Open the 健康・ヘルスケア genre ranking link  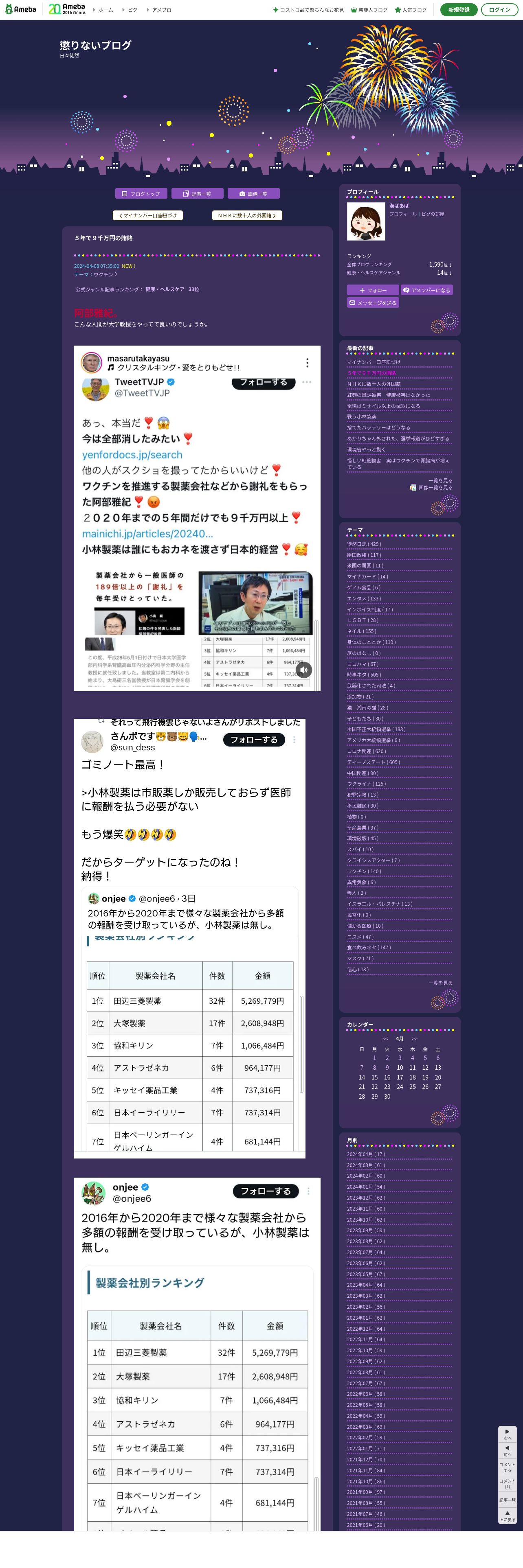[x=165, y=290]
